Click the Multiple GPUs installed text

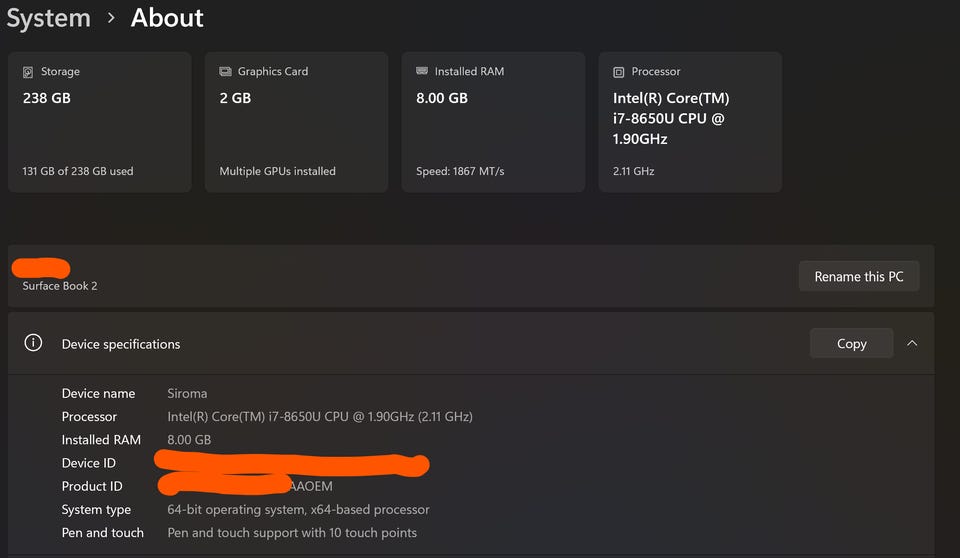[x=277, y=171]
